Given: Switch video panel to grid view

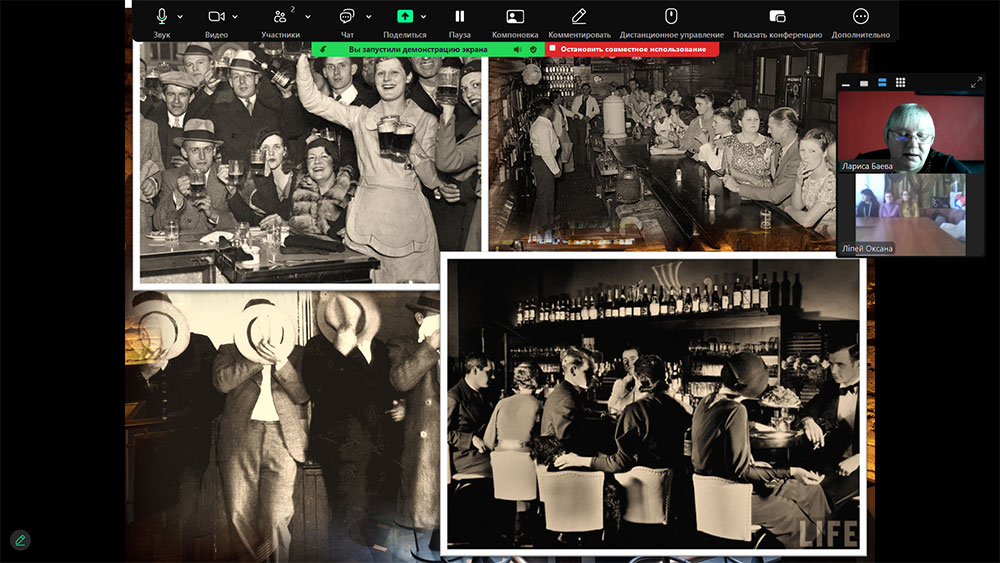Looking at the screenshot, I should (x=900, y=82).
